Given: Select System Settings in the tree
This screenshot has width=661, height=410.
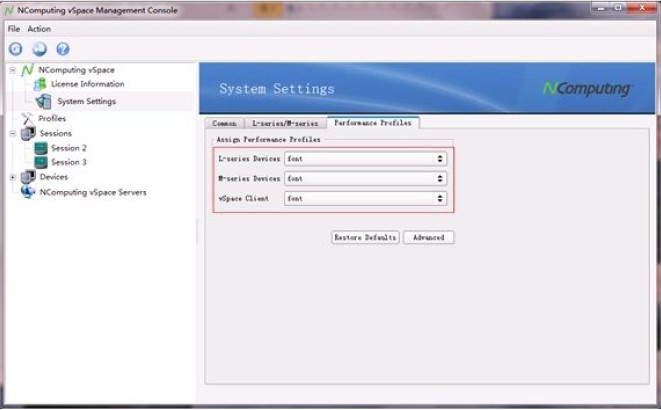Looking at the screenshot, I should pos(87,102).
